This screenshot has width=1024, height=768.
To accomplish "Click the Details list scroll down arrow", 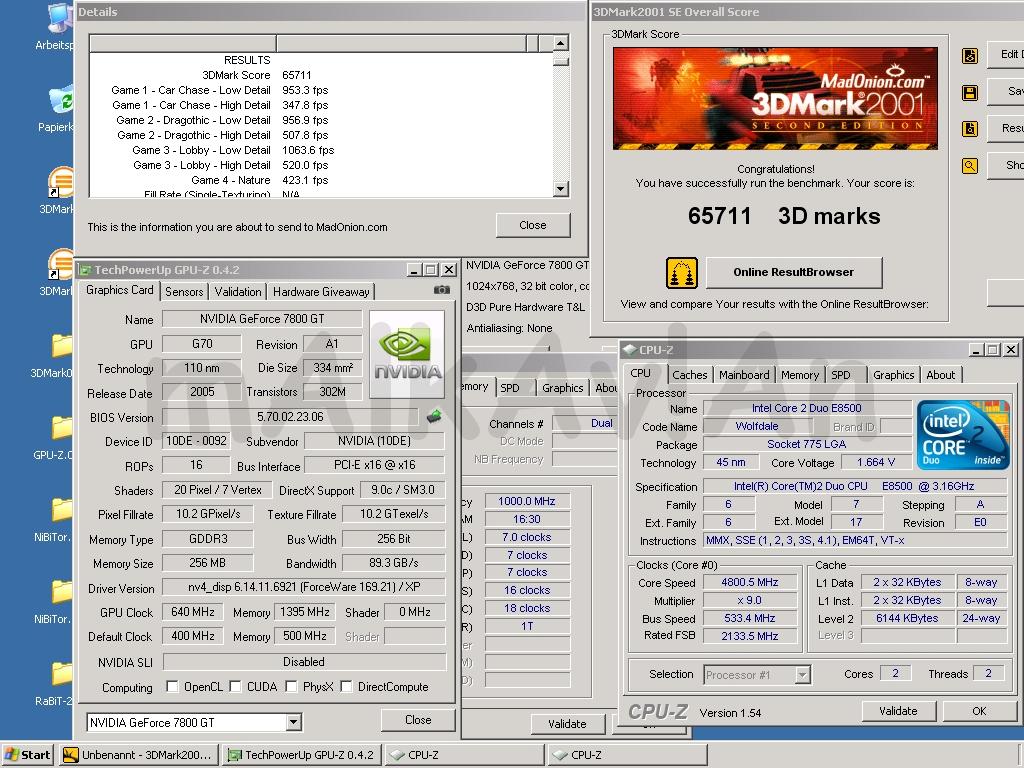I will coord(560,189).
